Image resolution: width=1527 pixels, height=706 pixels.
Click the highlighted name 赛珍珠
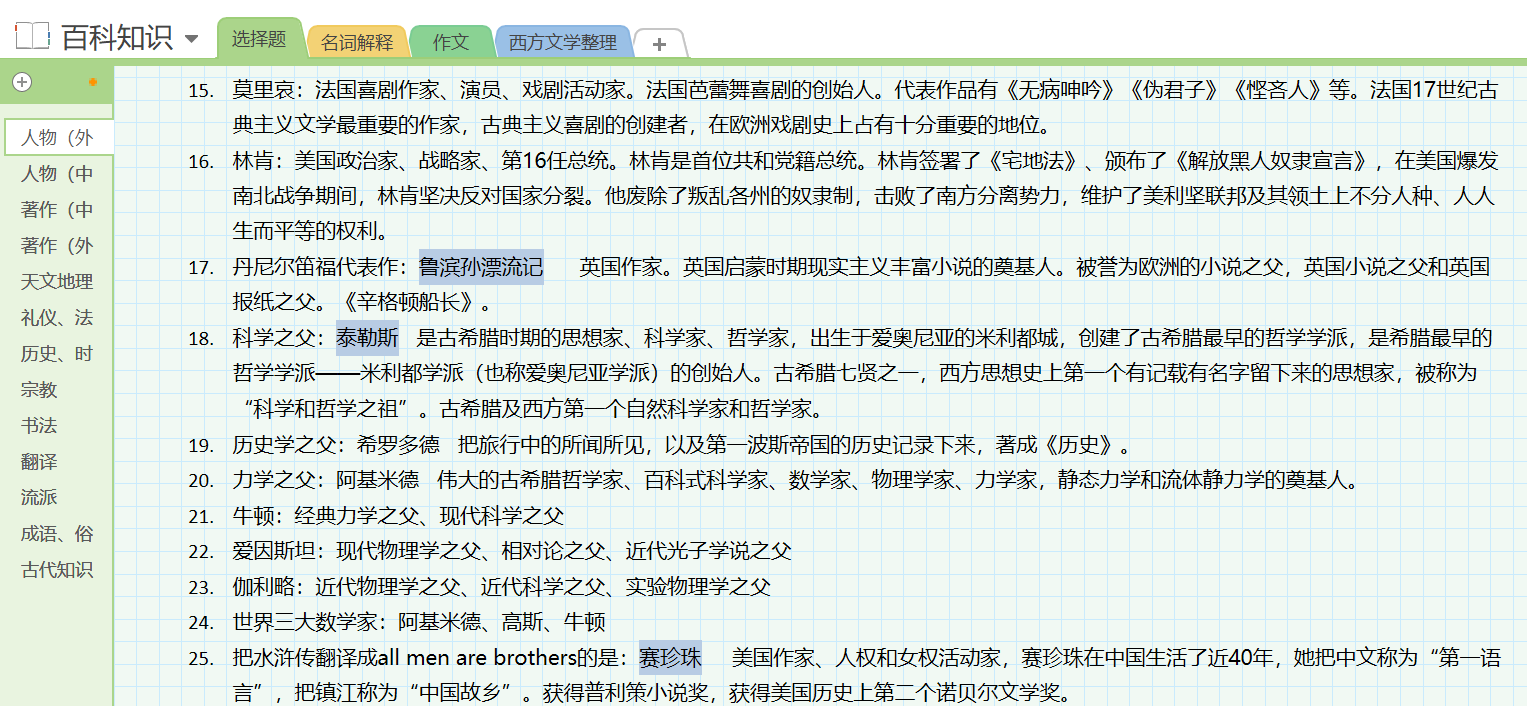670,658
